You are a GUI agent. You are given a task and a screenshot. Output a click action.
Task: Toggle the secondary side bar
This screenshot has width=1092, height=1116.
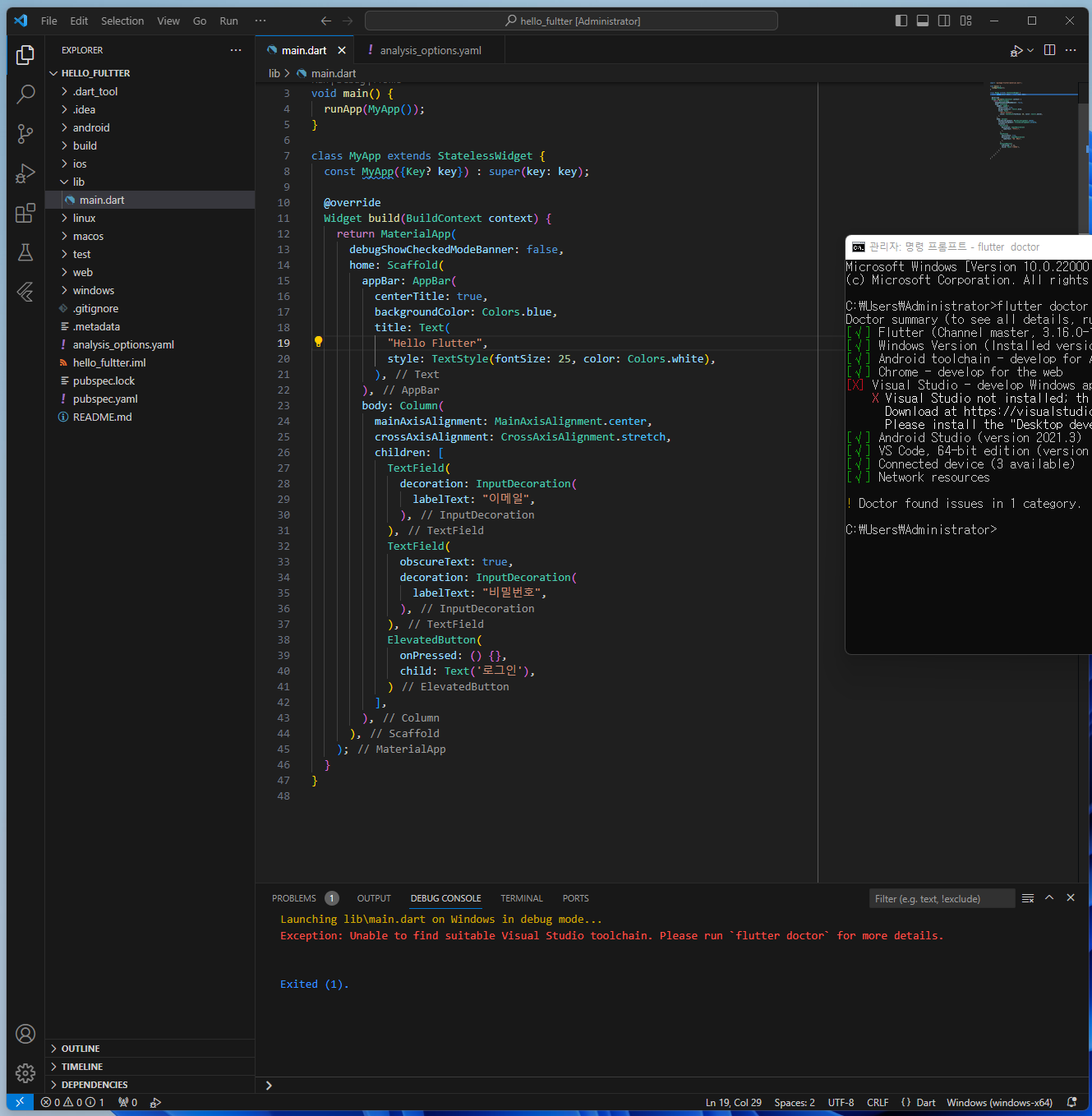[944, 21]
